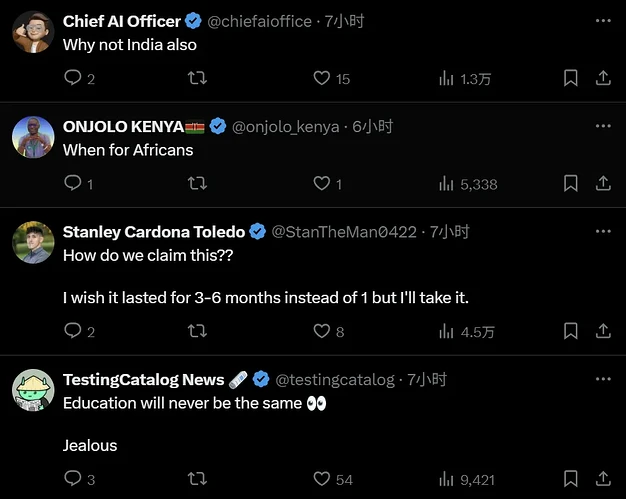Click Chief AI Officer's avatar
The image size is (626, 499).
tap(33, 32)
